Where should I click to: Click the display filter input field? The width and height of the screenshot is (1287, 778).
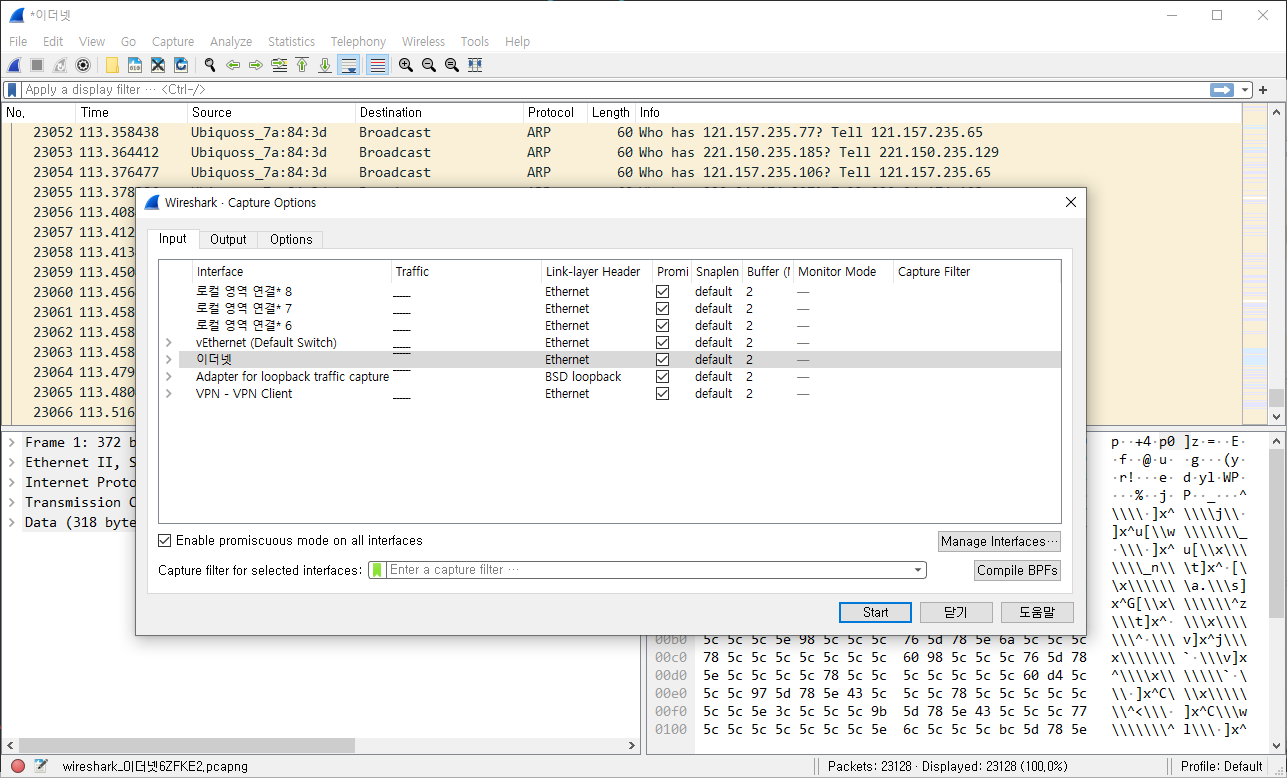tap(613, 90)
